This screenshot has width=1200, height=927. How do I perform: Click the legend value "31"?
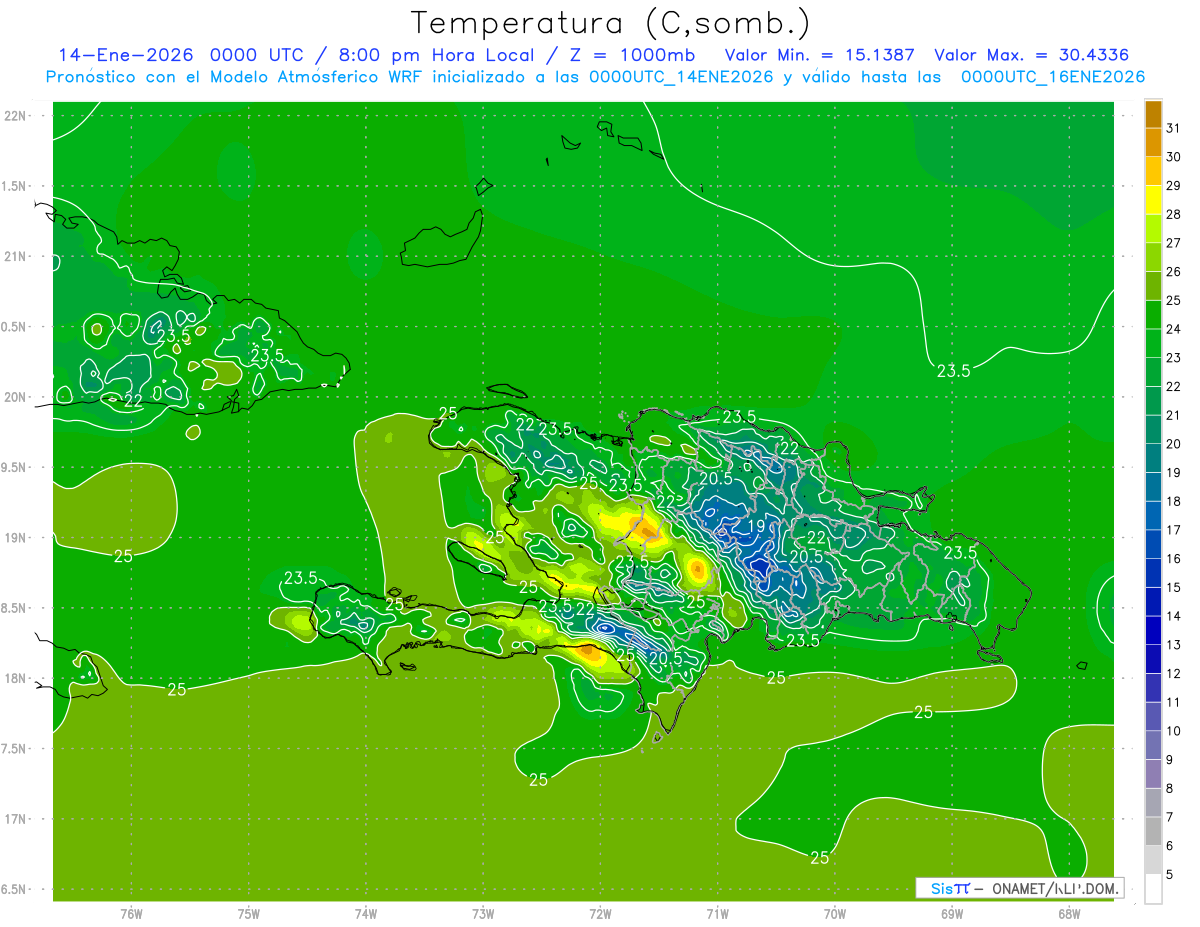click(x=1173, y=128)
